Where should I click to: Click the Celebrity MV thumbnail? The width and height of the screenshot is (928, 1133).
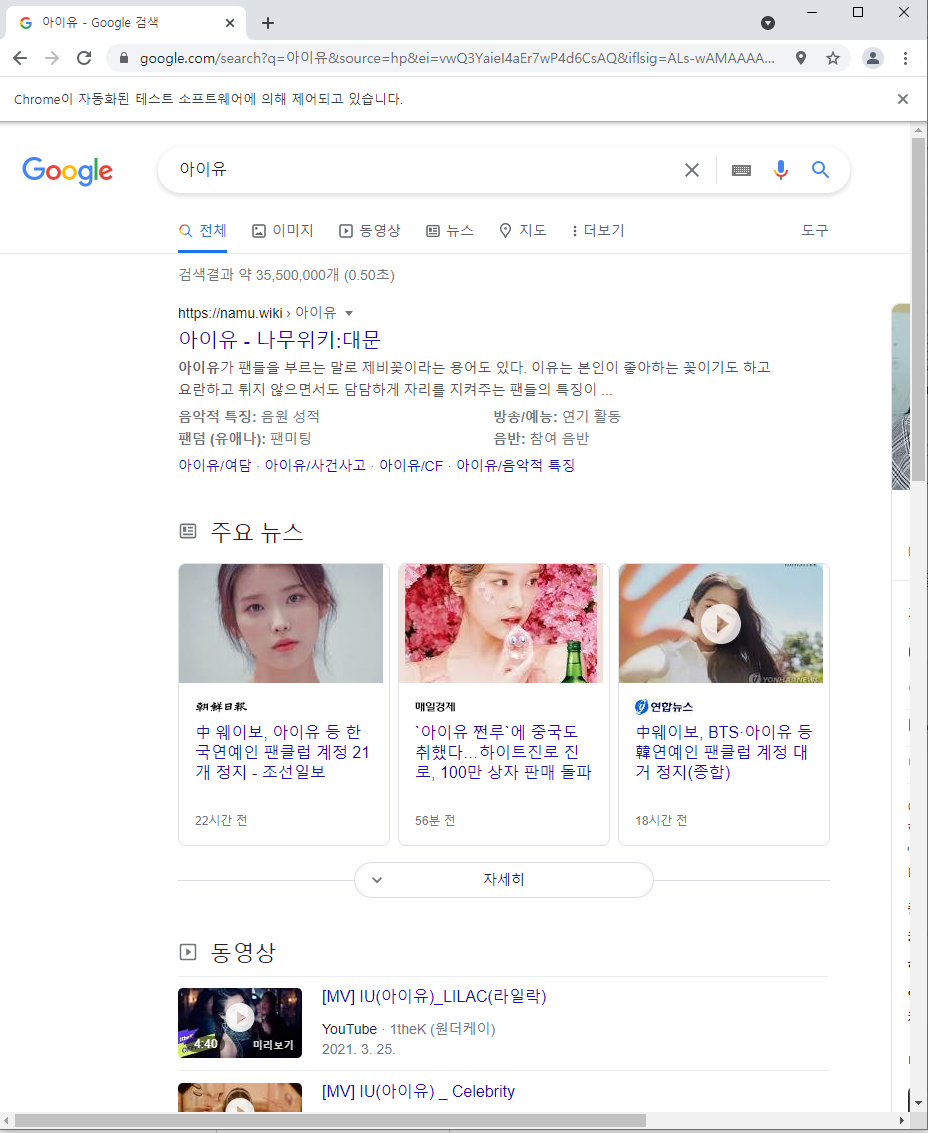(x=240, y=1097)
